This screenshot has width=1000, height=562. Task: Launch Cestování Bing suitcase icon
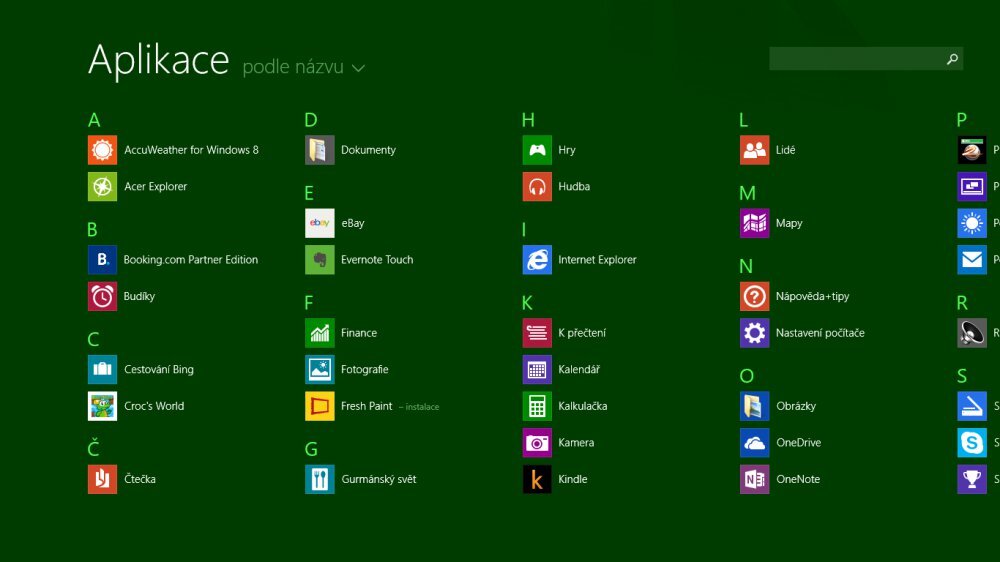click(x=102, y=369)
